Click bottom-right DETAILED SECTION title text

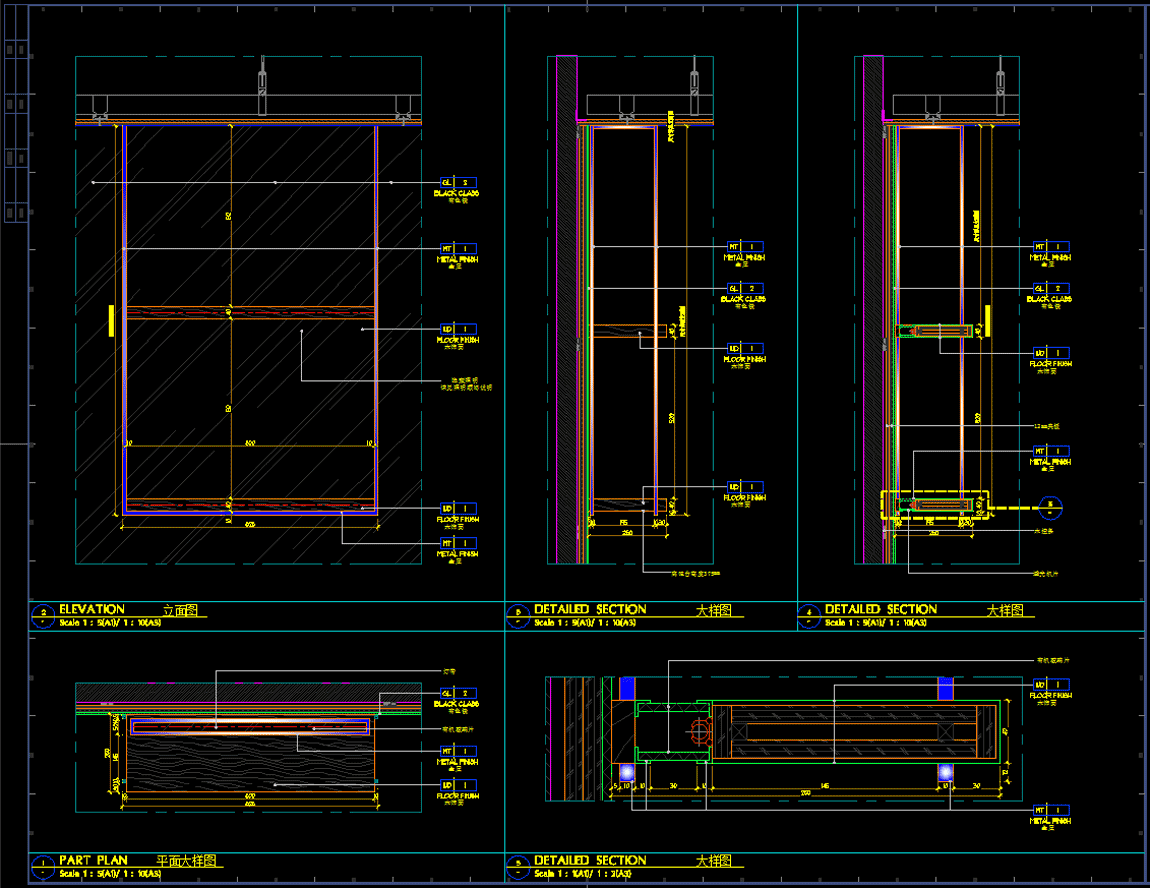pos(590,860)
